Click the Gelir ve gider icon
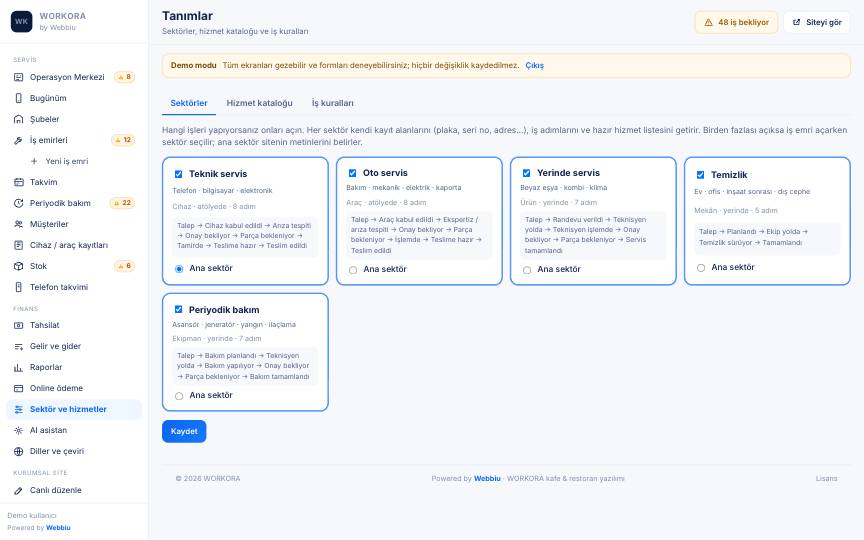 [x=18, y=346]
